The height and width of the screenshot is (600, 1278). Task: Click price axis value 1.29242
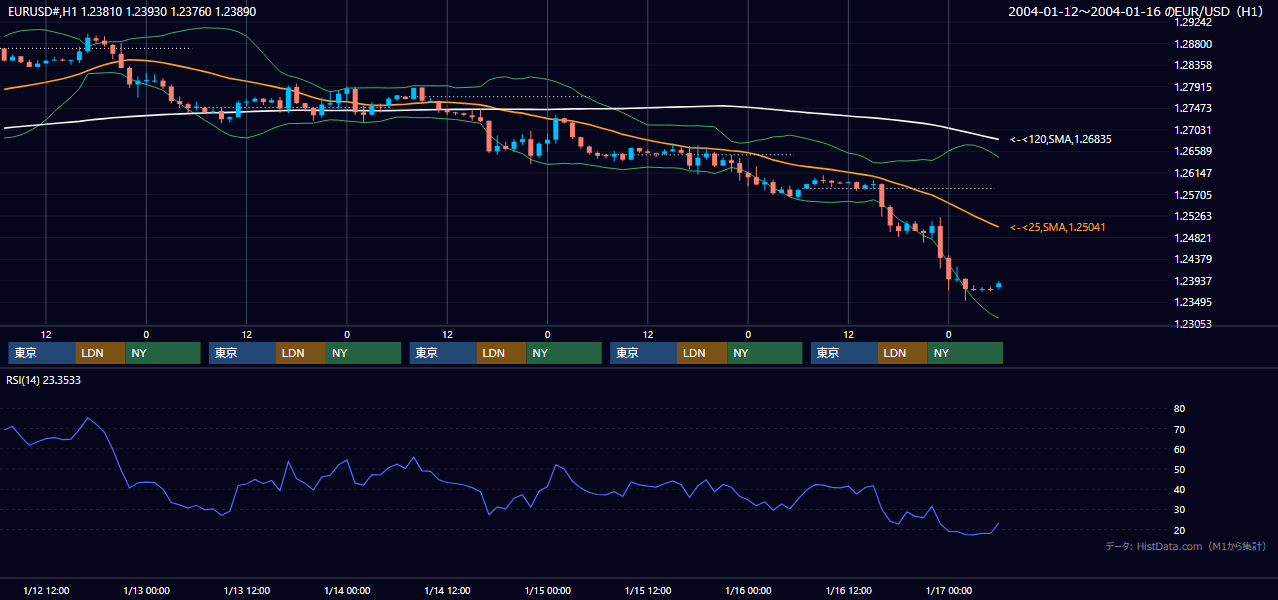pyautogui.click(x=1192, y=22)
